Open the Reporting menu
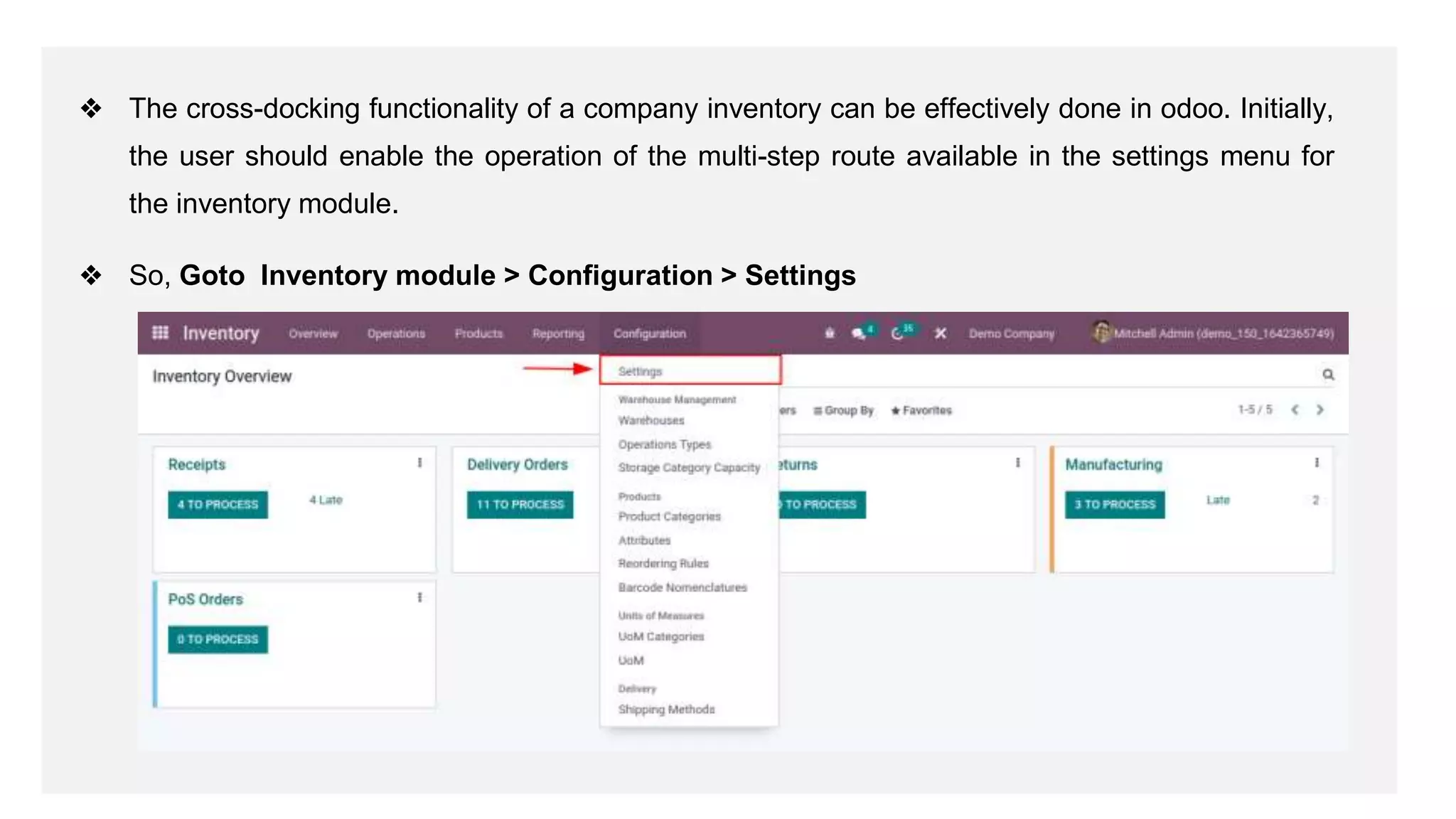The width and height of the screenshot is (1456, 819). [558, 333]
